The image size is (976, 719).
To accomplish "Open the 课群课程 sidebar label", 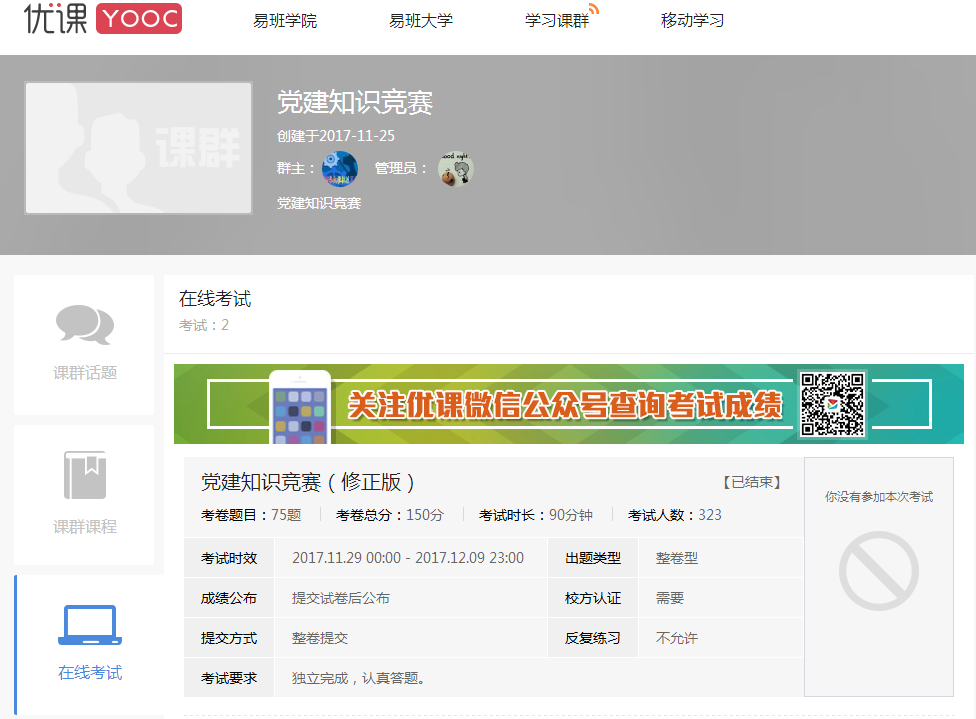I will coord(85,527).
